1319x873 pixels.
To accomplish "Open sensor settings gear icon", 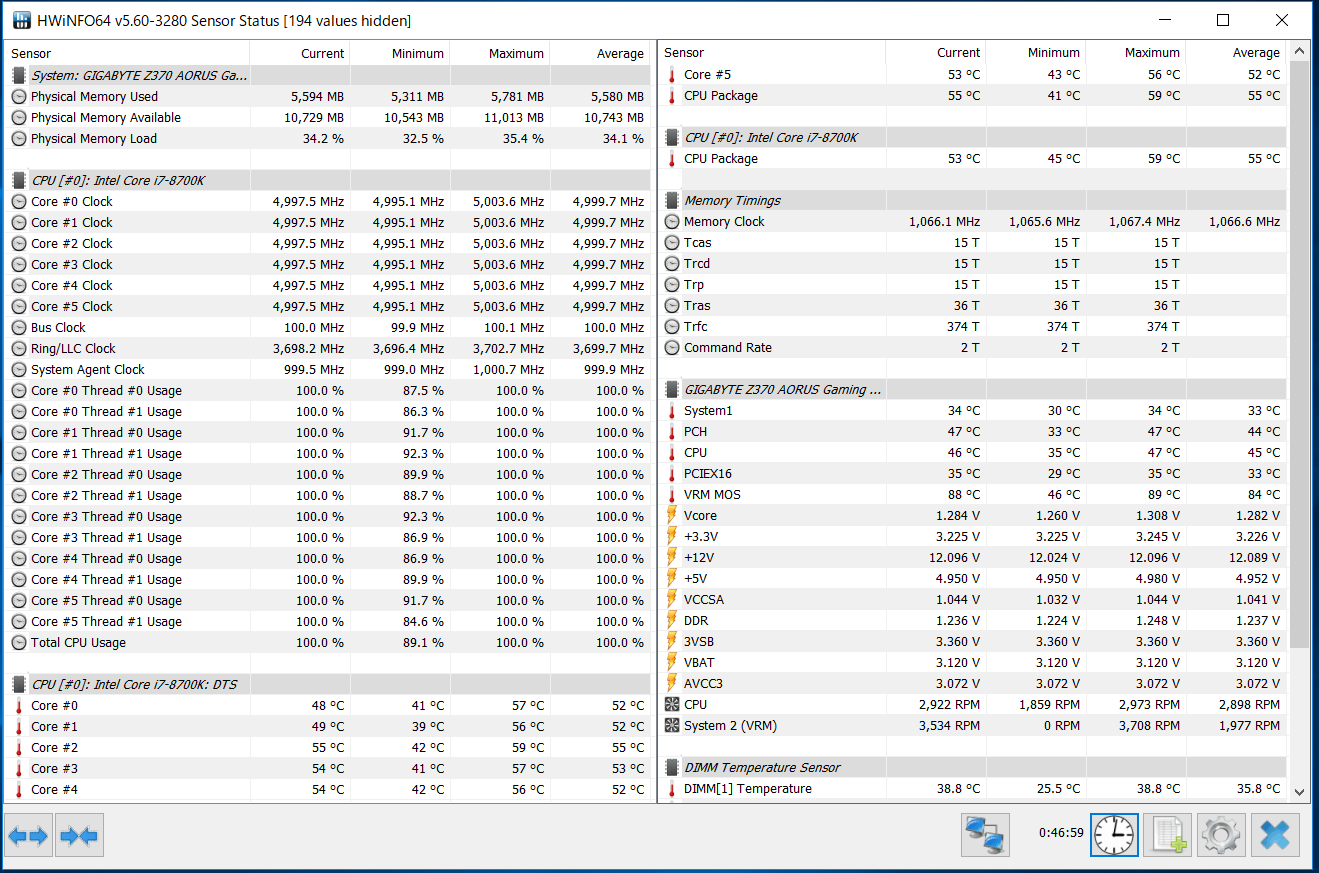I will pos(1221,835).
